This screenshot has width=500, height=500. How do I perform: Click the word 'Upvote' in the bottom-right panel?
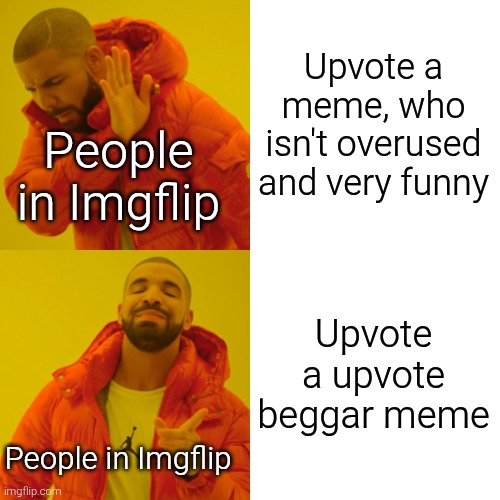(x=373, y=334)
